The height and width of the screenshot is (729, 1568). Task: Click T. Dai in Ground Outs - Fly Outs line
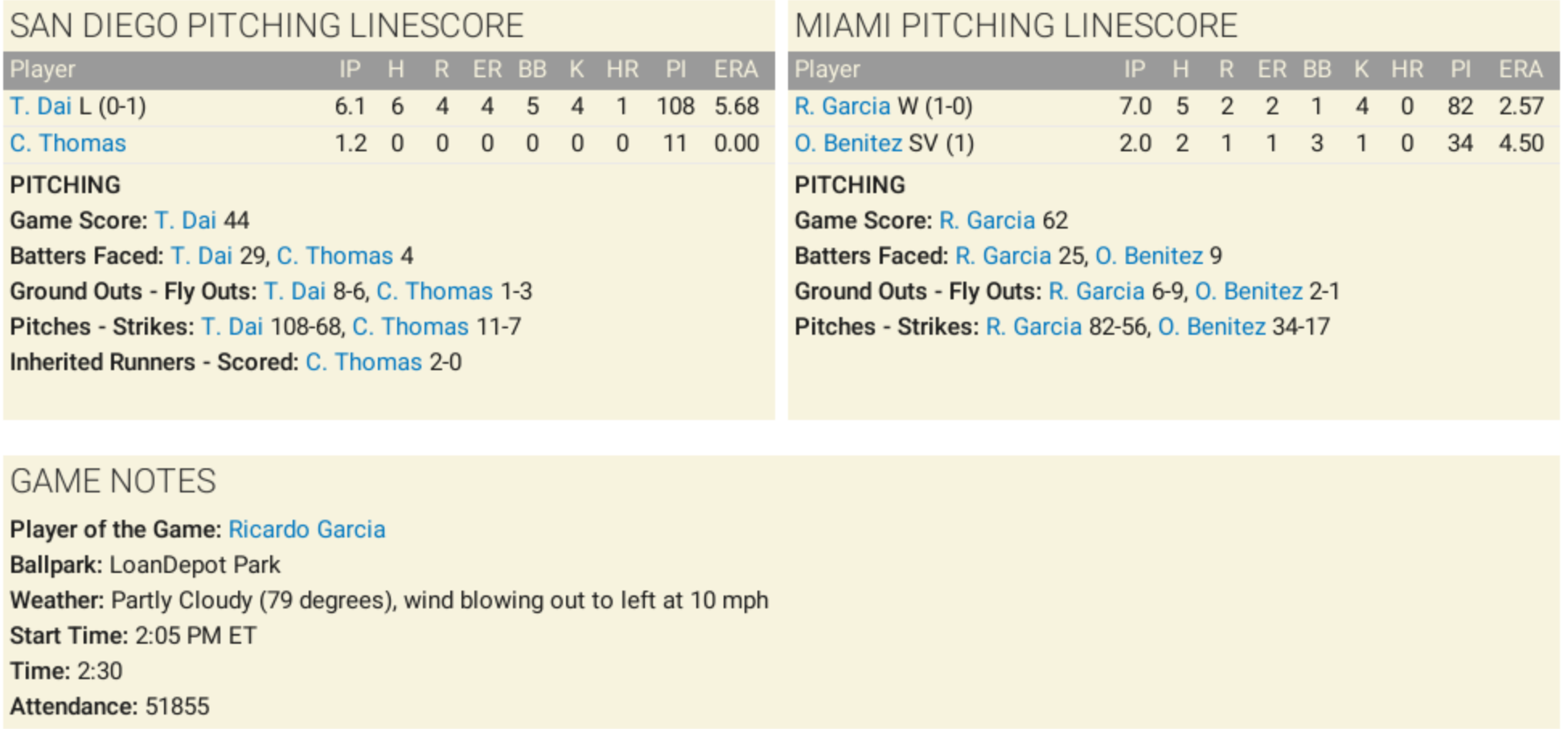tap(294, 291)
